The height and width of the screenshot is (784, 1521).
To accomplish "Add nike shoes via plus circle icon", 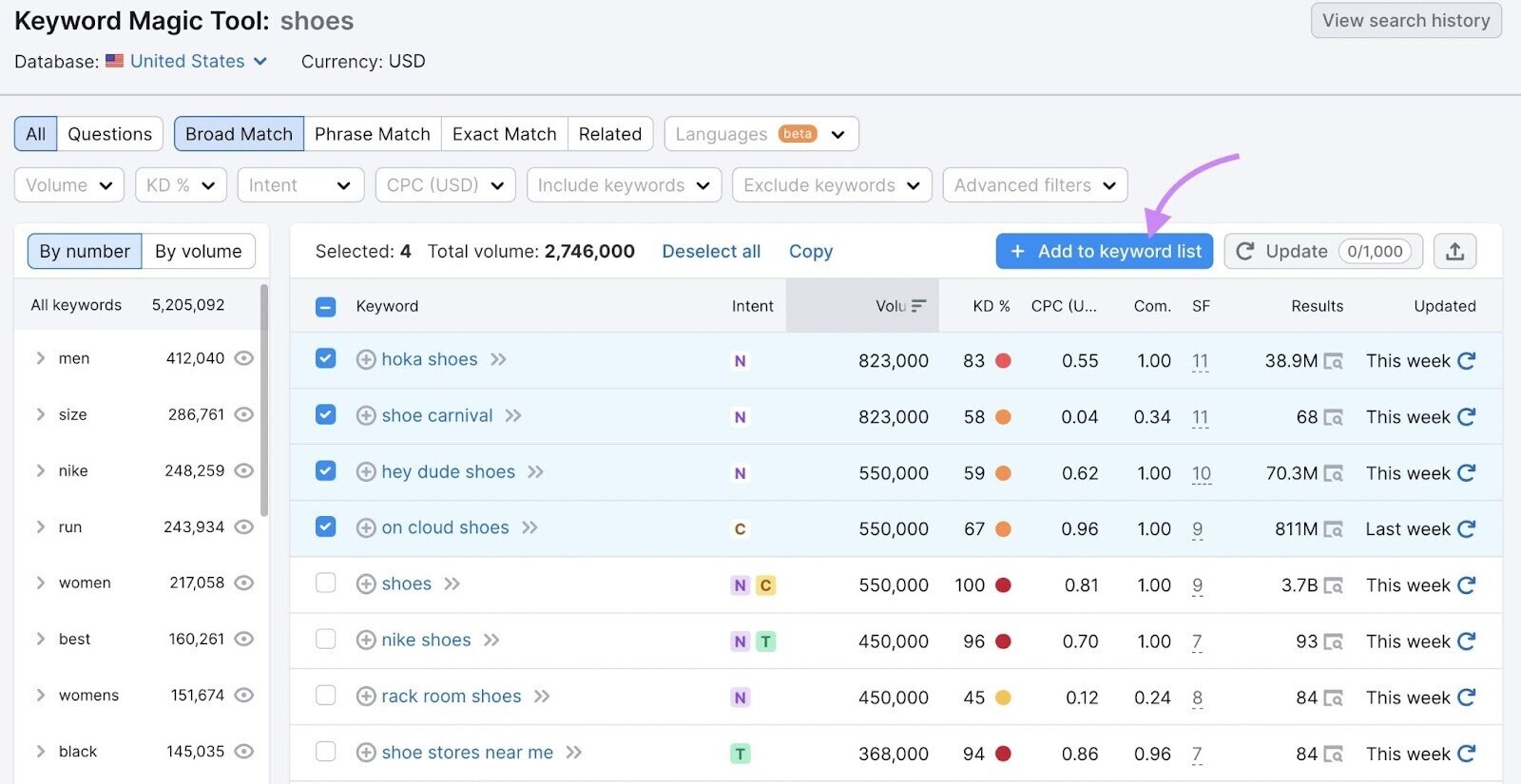I will pos(366,641).
